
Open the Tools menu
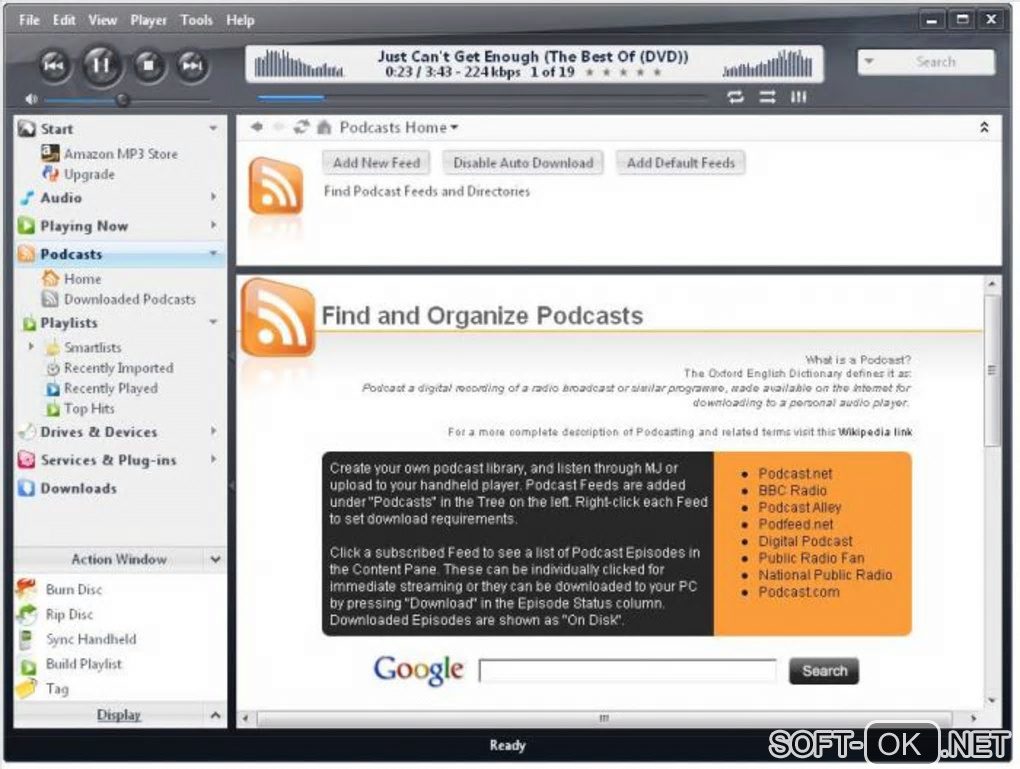click(x=196, y=20)
